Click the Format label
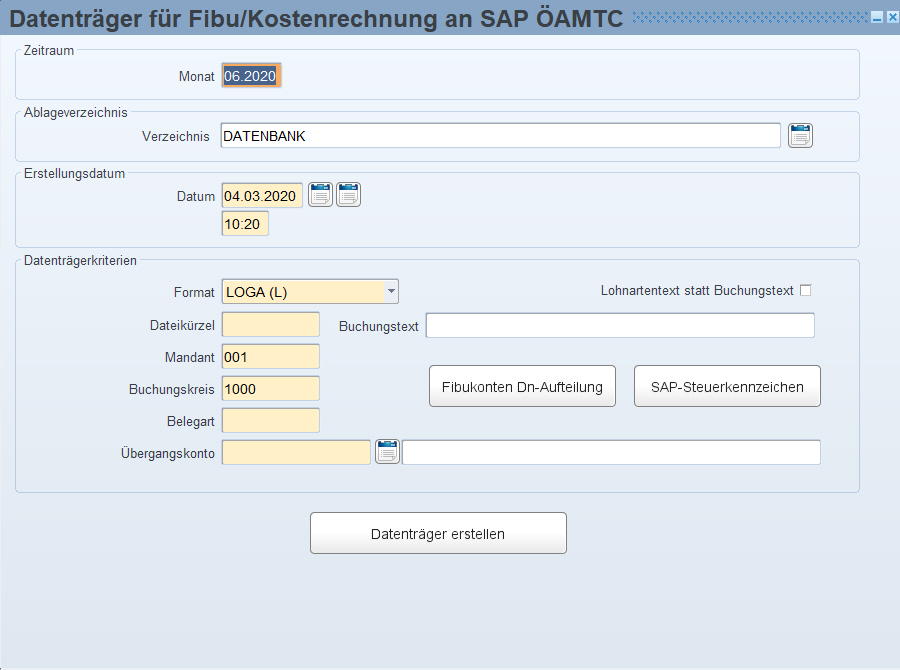The width and height of the screenshot is (900, 670). 194,293
